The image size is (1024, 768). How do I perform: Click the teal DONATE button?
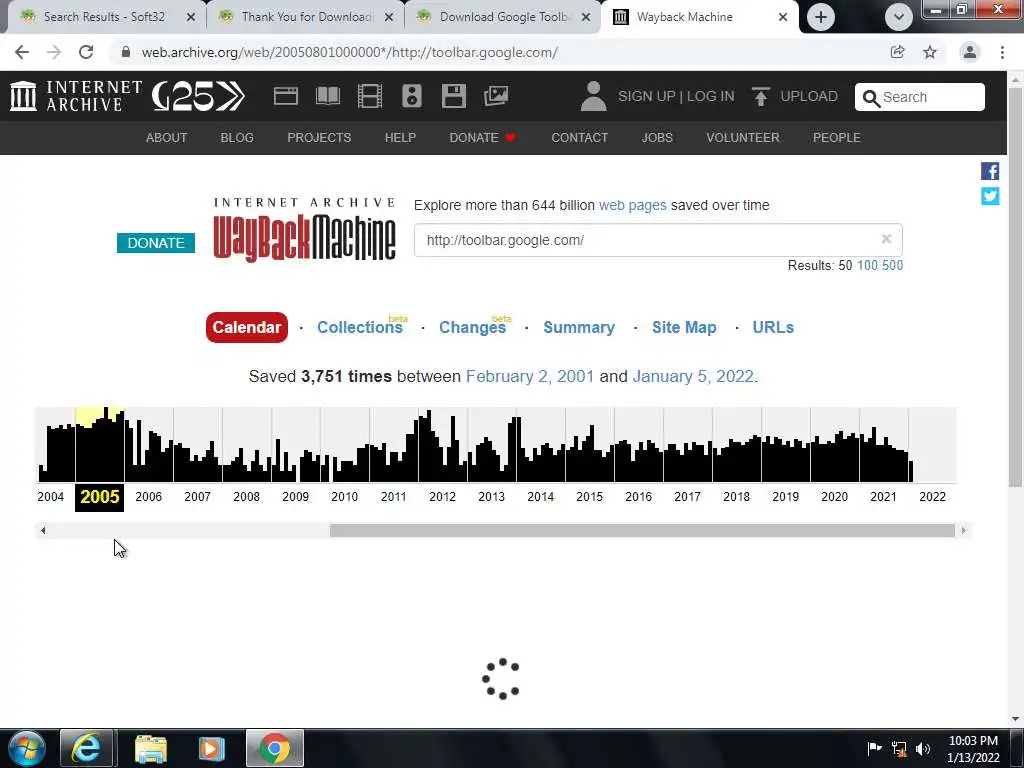[156, 243]
